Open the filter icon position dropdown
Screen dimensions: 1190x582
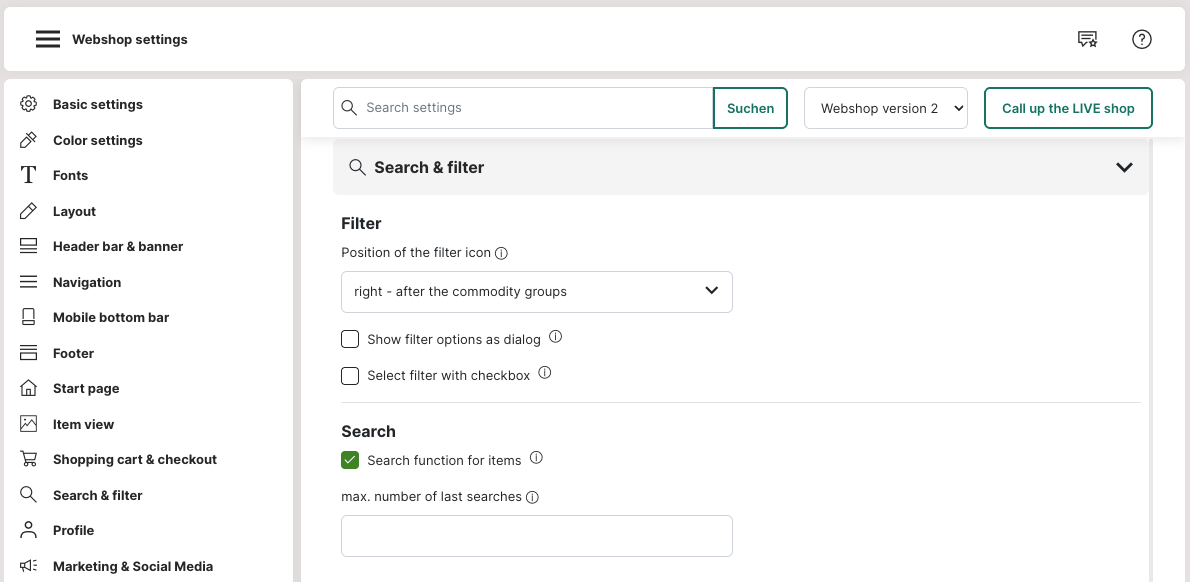536,291
